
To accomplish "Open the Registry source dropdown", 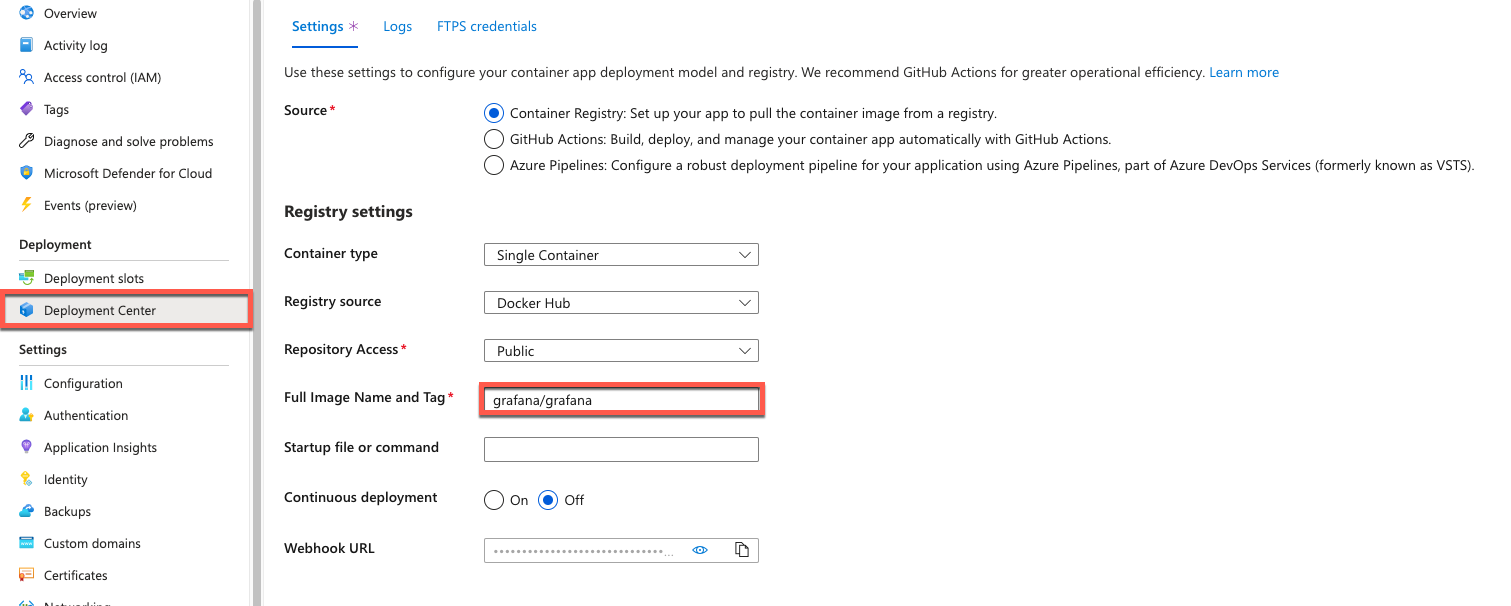I will [621, 303].
